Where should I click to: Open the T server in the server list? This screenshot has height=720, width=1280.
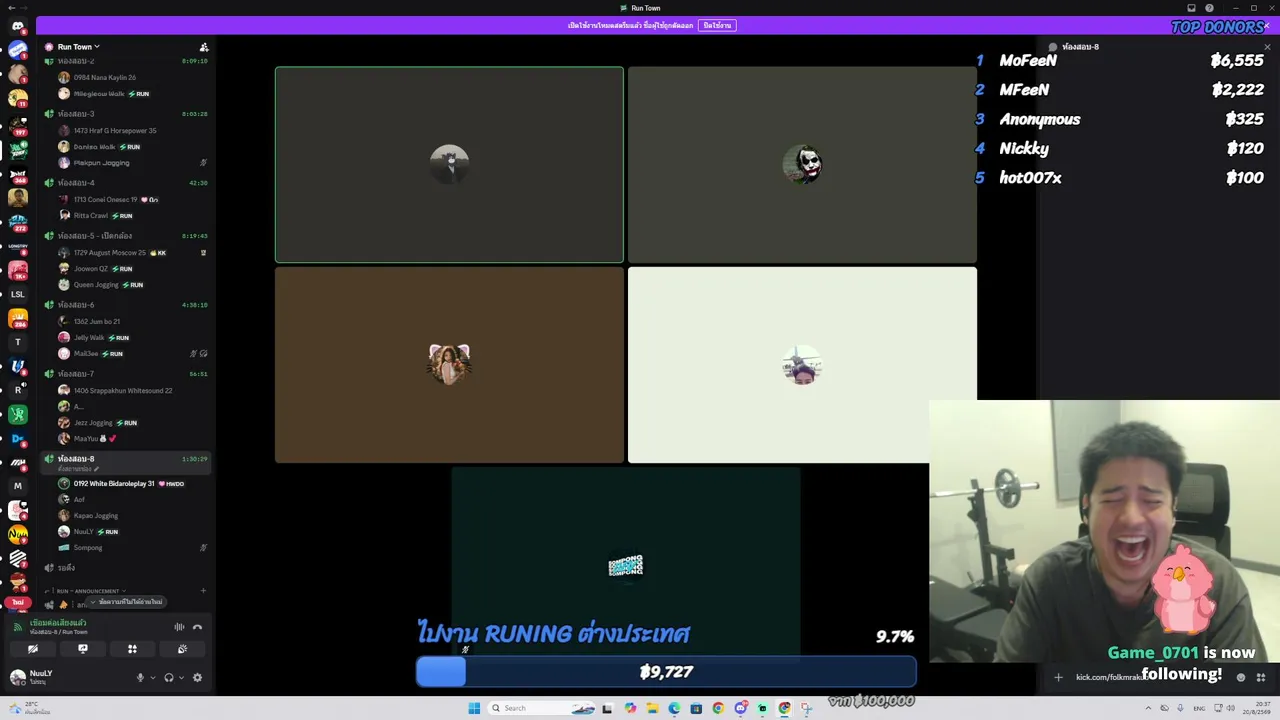click(x=17, y=342)
